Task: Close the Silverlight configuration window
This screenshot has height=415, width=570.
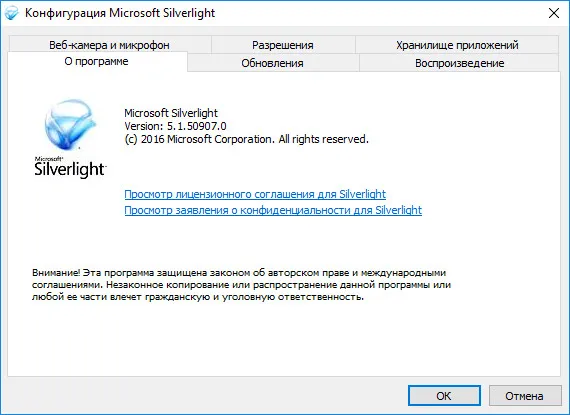Action: (x=554, y=13)
